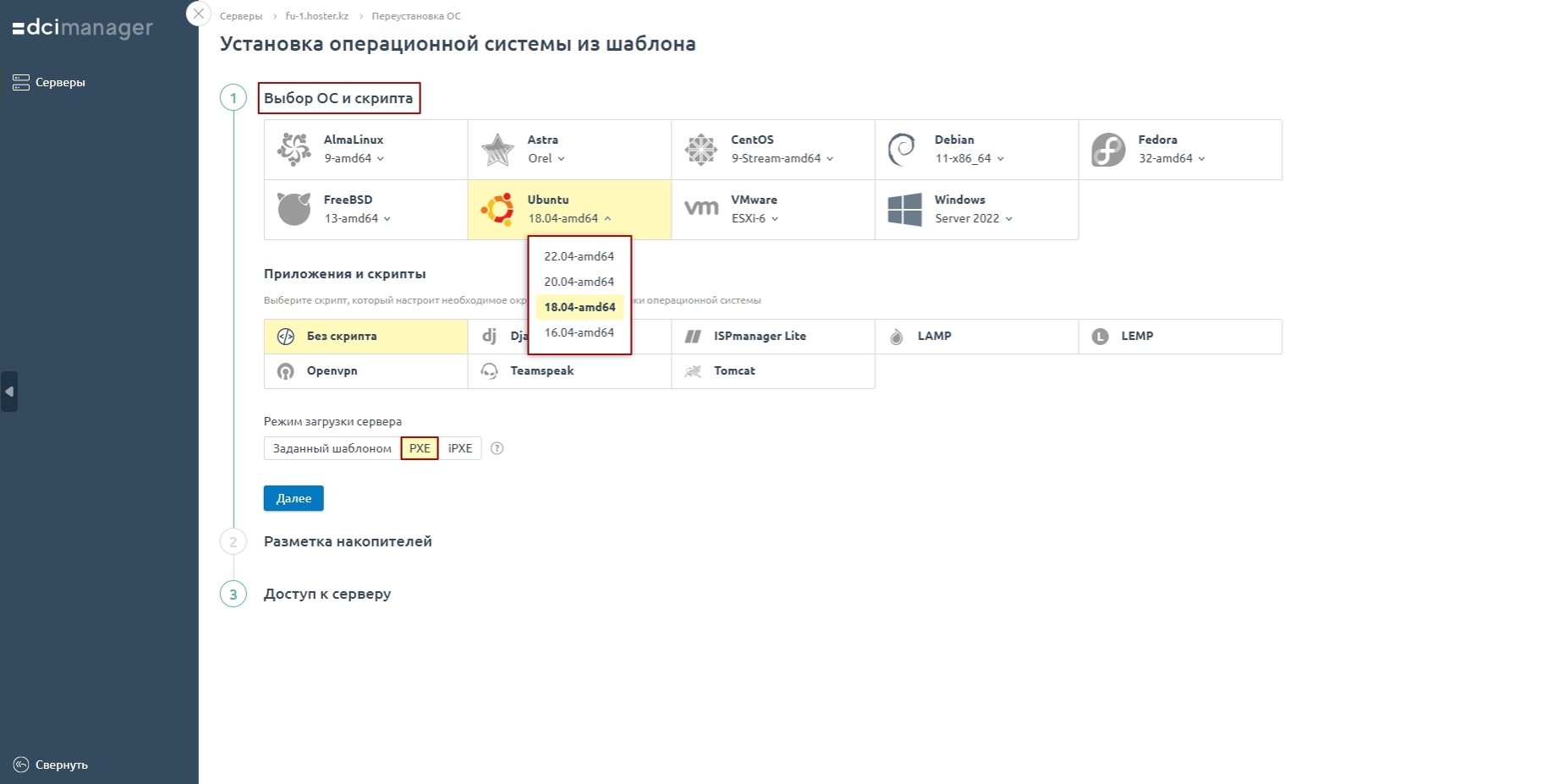1549x784 pixels.
Task: Close the OS installation page
Action: click(198, 14)
